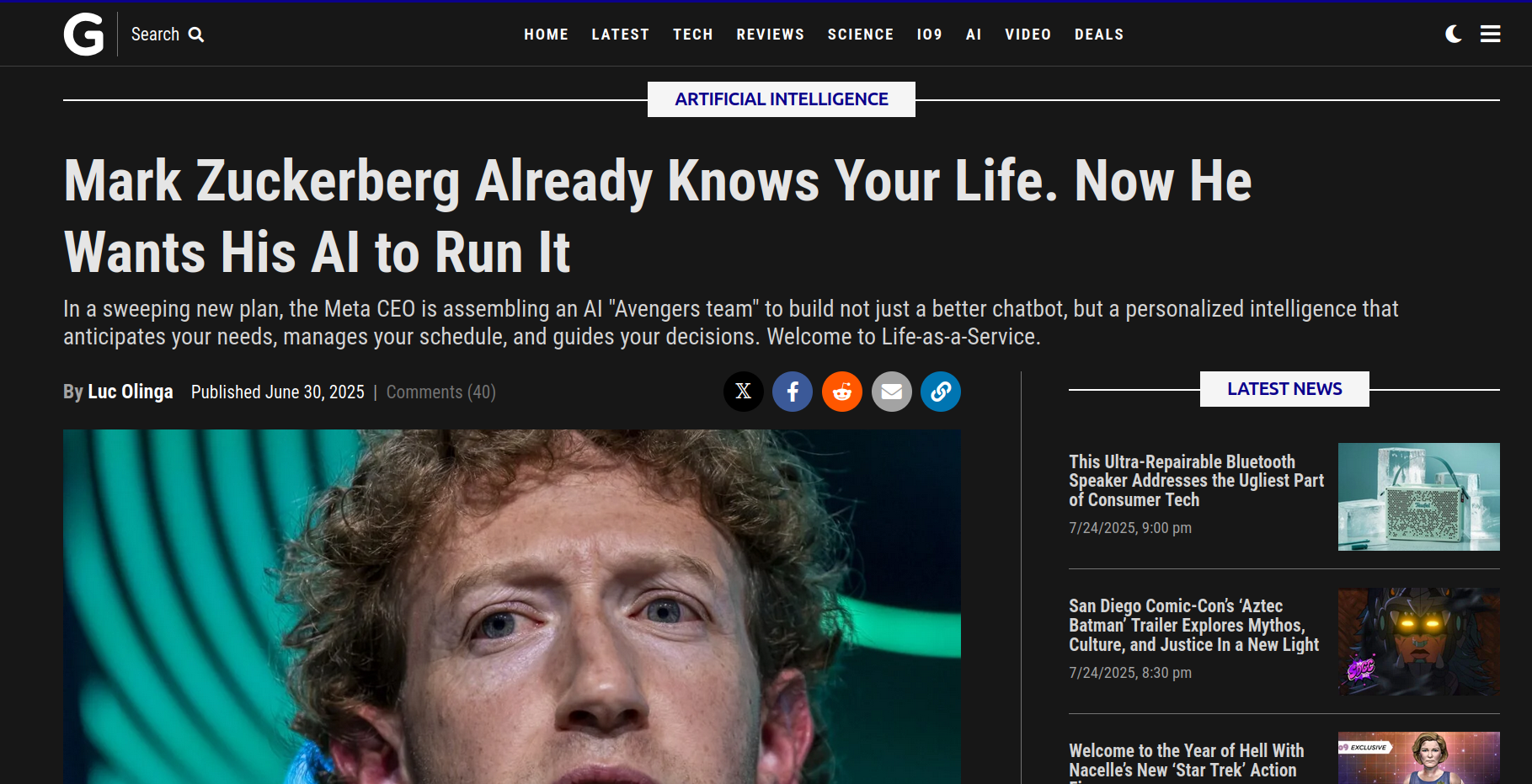This screenshot has height=784, width=1532.
Task: Open search via magnifying glass icon
Action: (x=196, y=35)
